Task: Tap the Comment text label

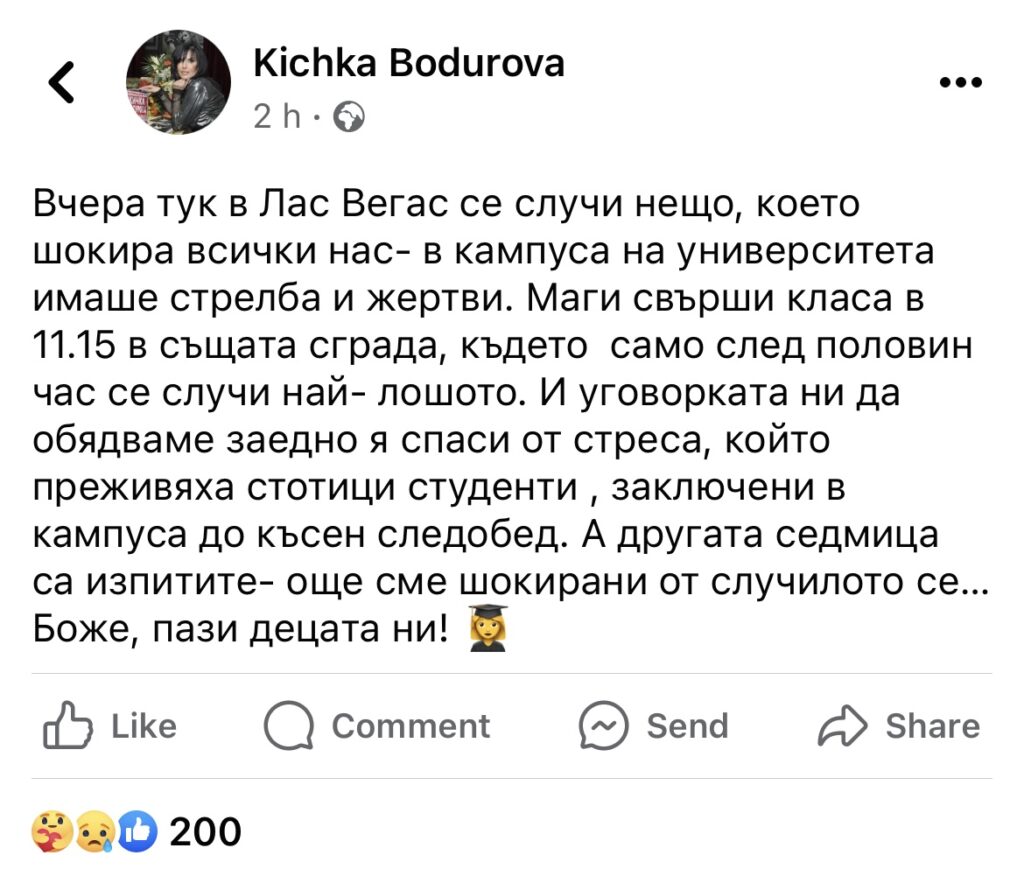Action: coord(410,726)
